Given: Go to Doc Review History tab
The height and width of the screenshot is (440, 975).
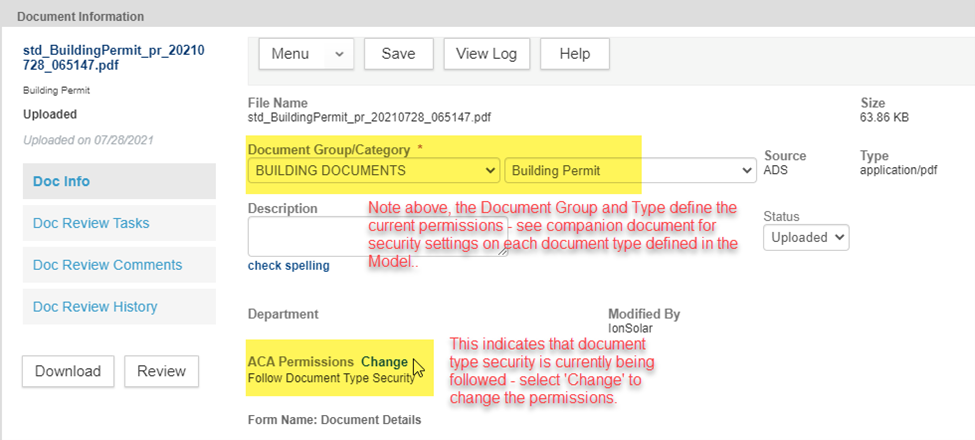Looking at the screenshot, I should coord(95,307).
